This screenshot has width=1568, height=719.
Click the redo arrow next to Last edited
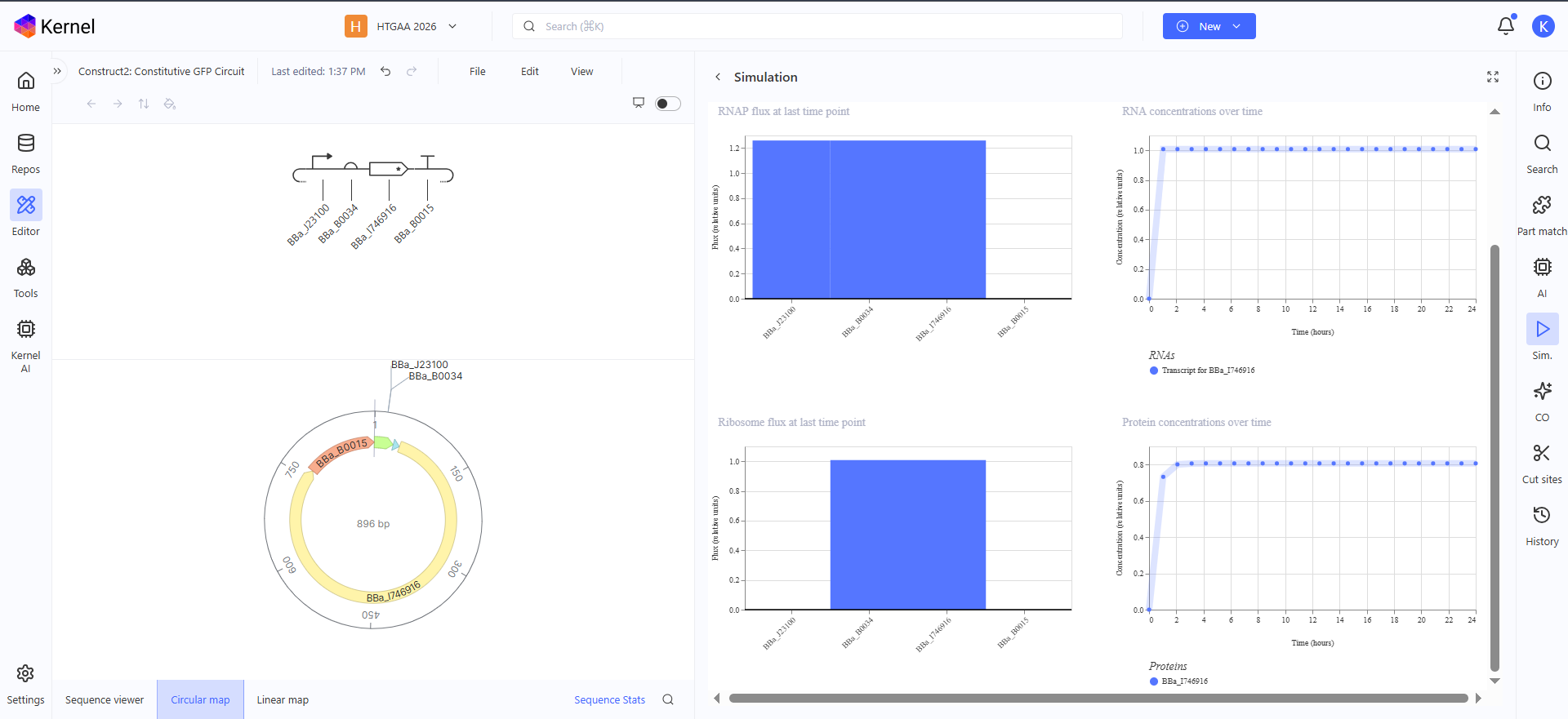pos(412,72)
